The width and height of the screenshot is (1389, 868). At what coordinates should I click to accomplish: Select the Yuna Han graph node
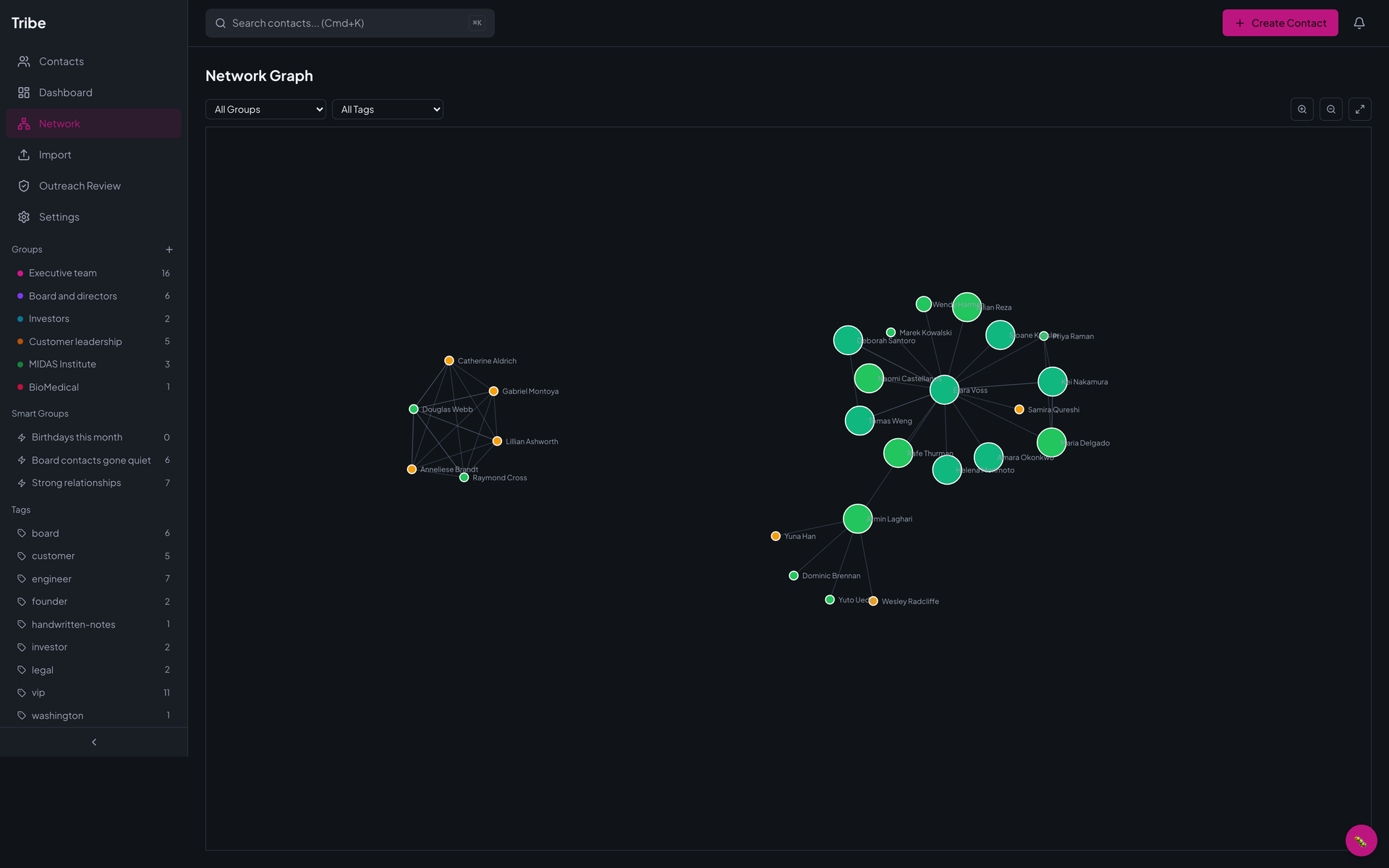[776, 536]
